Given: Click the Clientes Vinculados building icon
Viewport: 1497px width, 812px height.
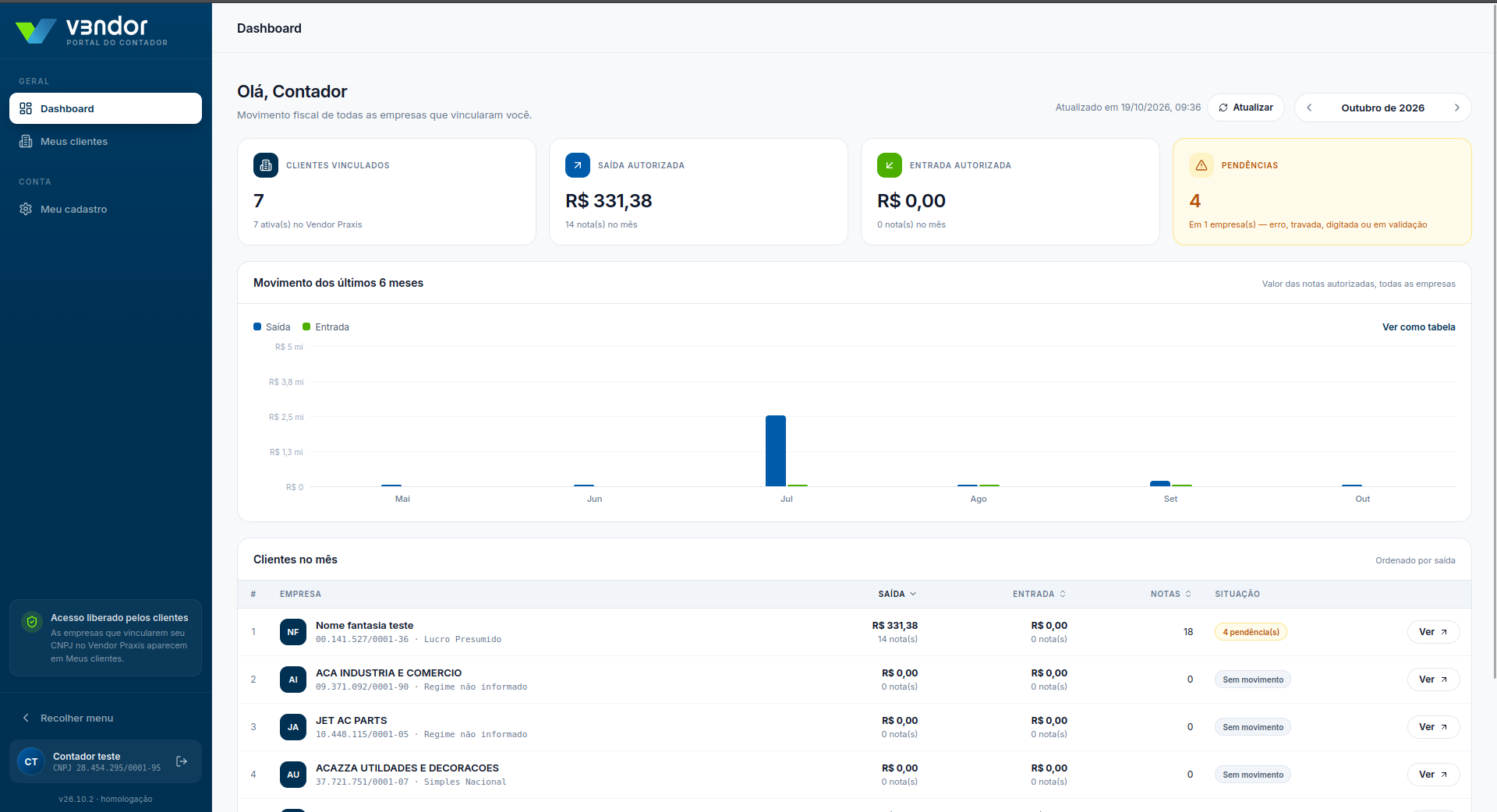Looking at the screenshot, I should tap(266, 165).
